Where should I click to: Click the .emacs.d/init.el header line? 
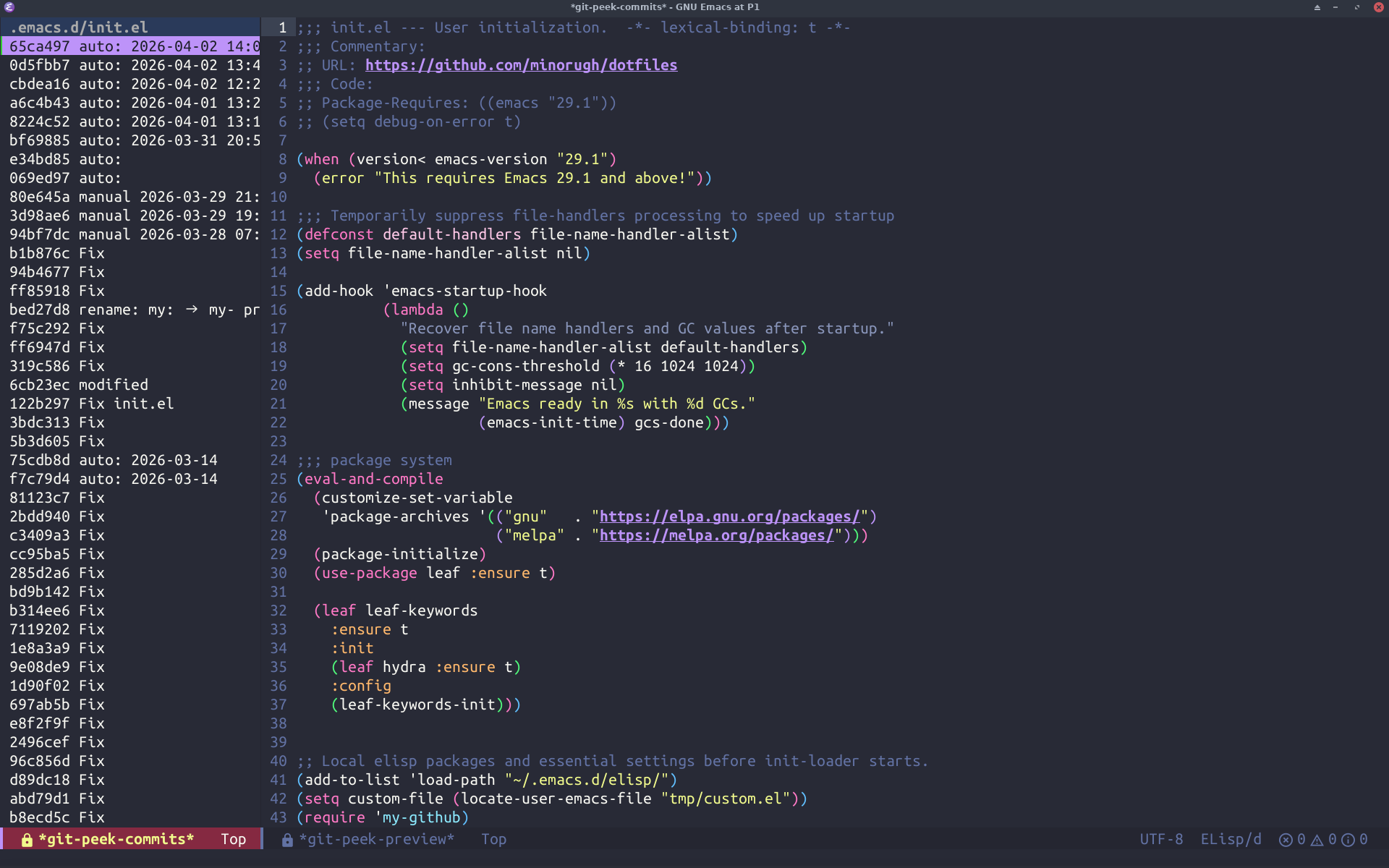[78, 27]
